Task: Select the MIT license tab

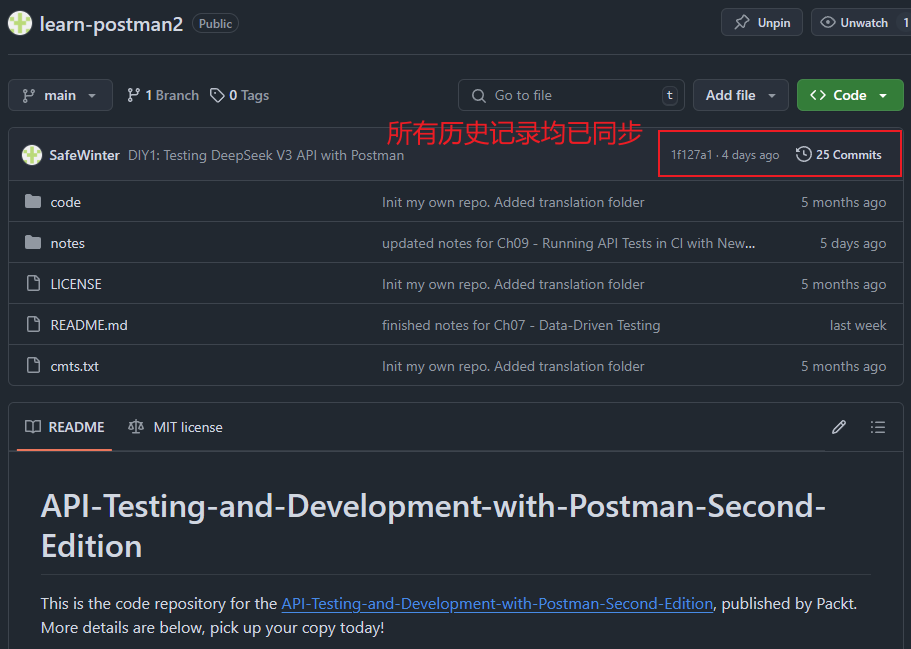Action: pos(175,427)
